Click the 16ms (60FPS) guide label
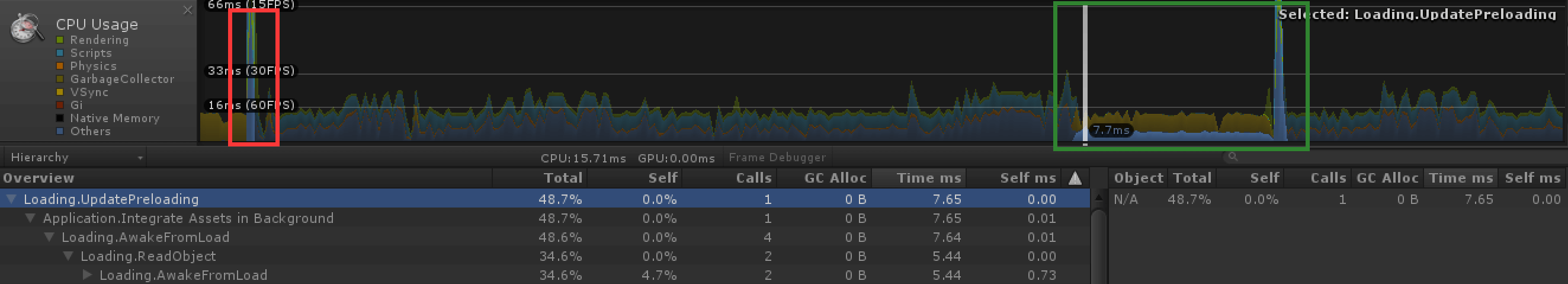Image resolution: width=1568 pixels, height=284 pixels. [251, 105]
